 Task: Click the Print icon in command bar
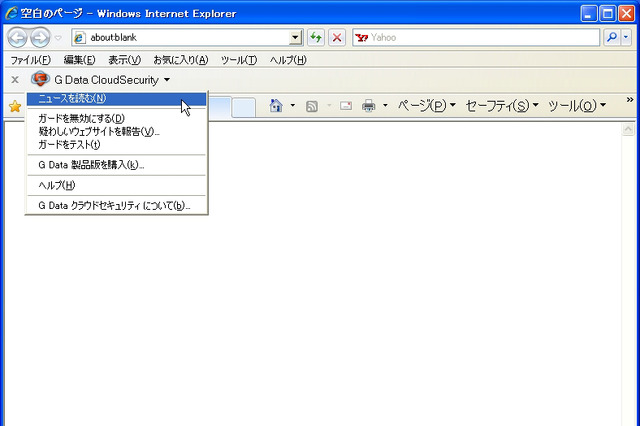pyautogui.click(x=368, y=106)
